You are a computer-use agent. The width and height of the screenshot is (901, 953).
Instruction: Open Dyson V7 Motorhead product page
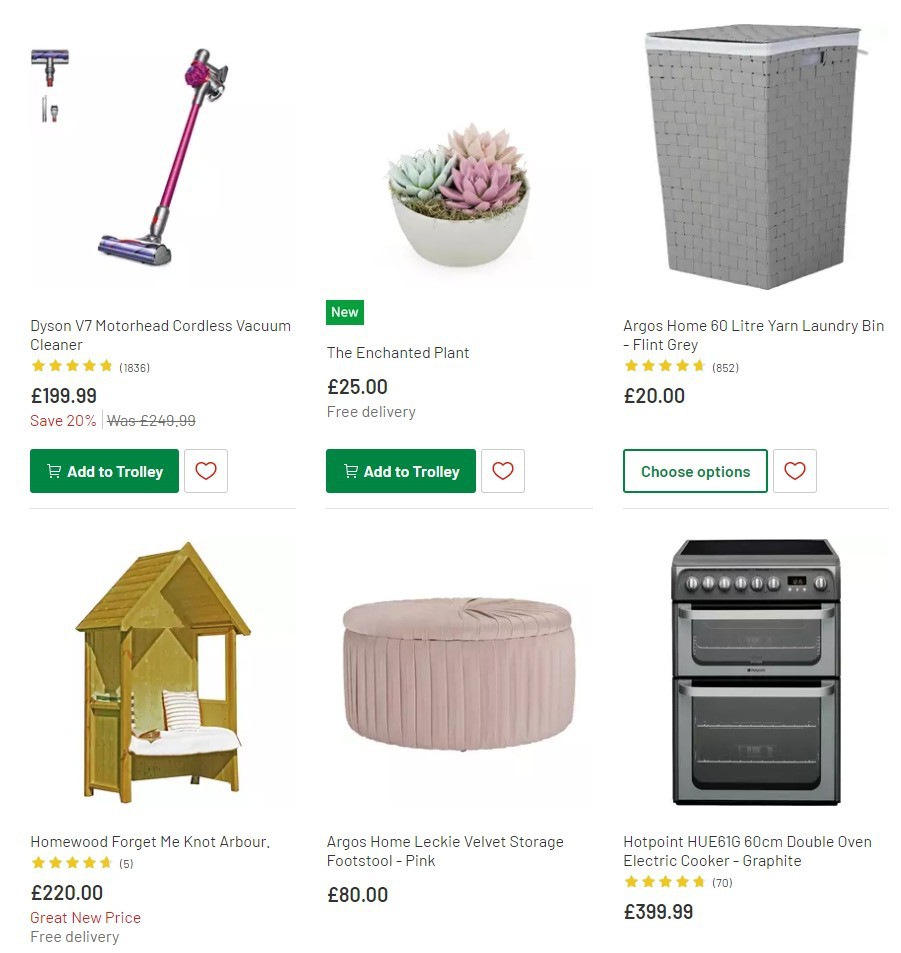(160, 335)
